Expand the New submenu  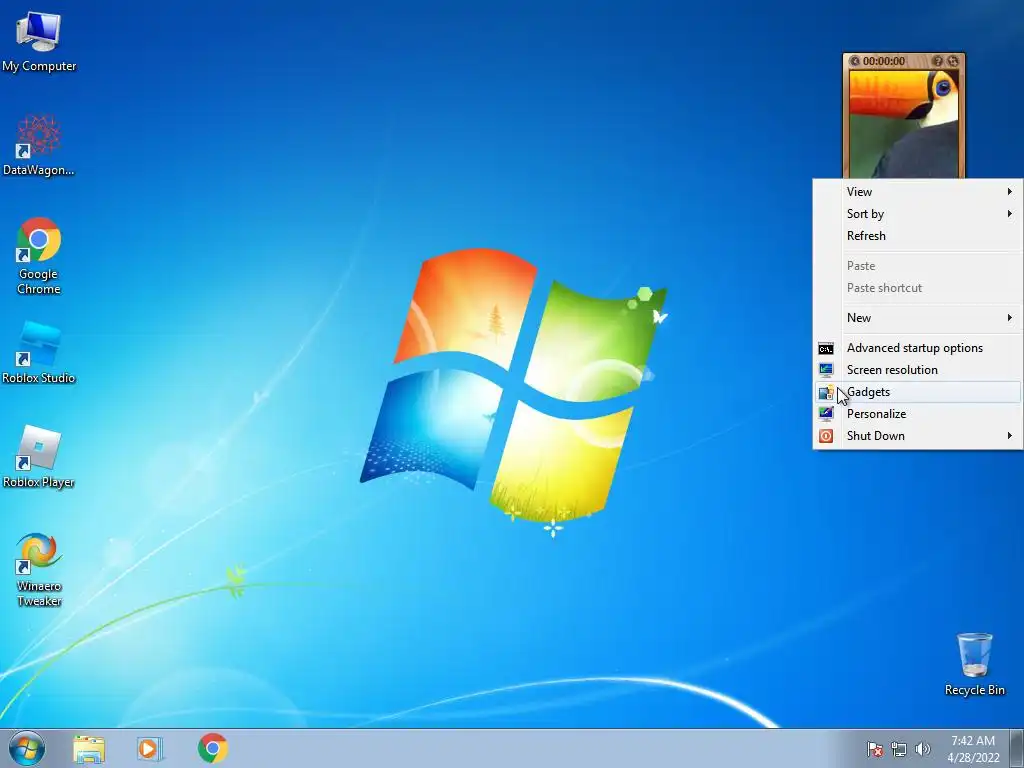pos(918,317)
